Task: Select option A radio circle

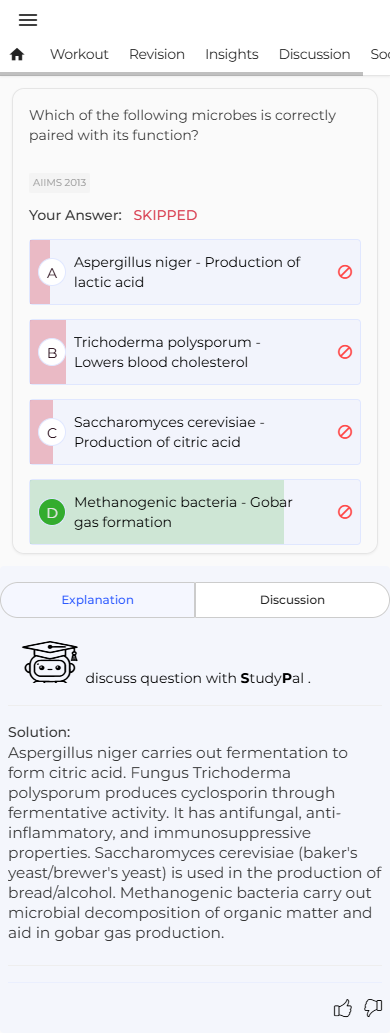Action: (x=52, y=272)
